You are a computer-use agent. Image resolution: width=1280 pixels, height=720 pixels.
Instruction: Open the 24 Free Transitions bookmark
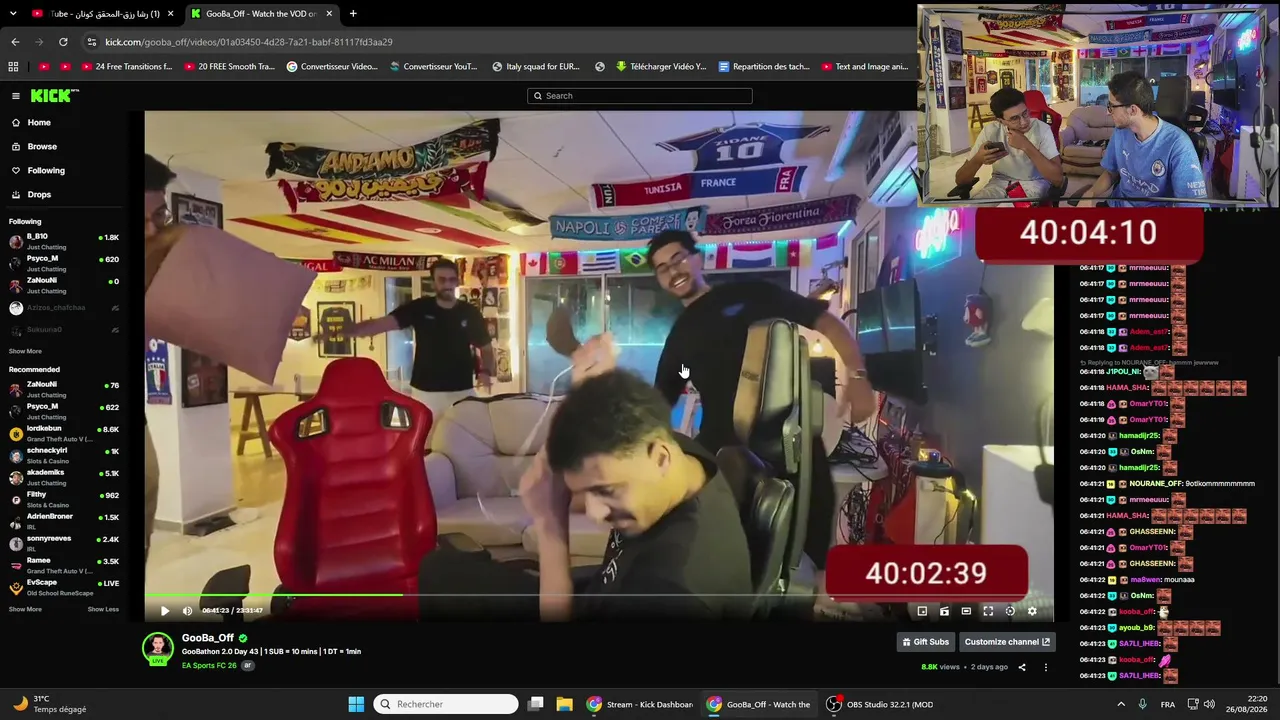[128, 67]
